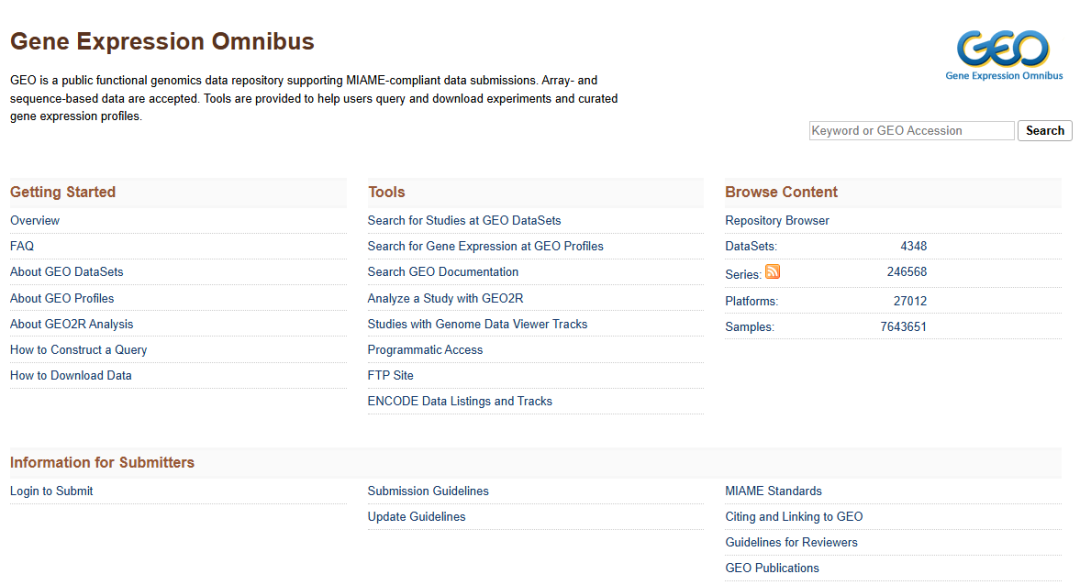Open the Overview link

click(x=34, y=220)
